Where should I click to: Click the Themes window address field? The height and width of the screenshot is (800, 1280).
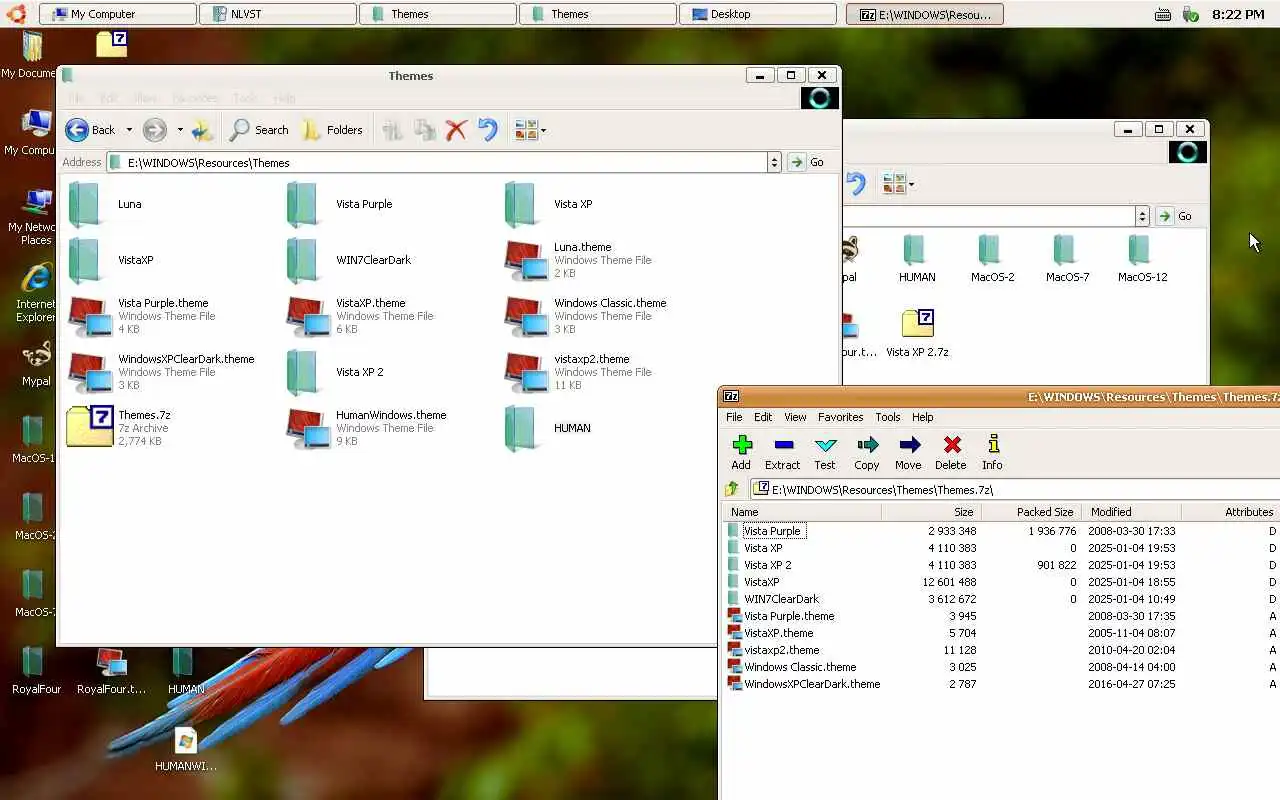(437, 162)
